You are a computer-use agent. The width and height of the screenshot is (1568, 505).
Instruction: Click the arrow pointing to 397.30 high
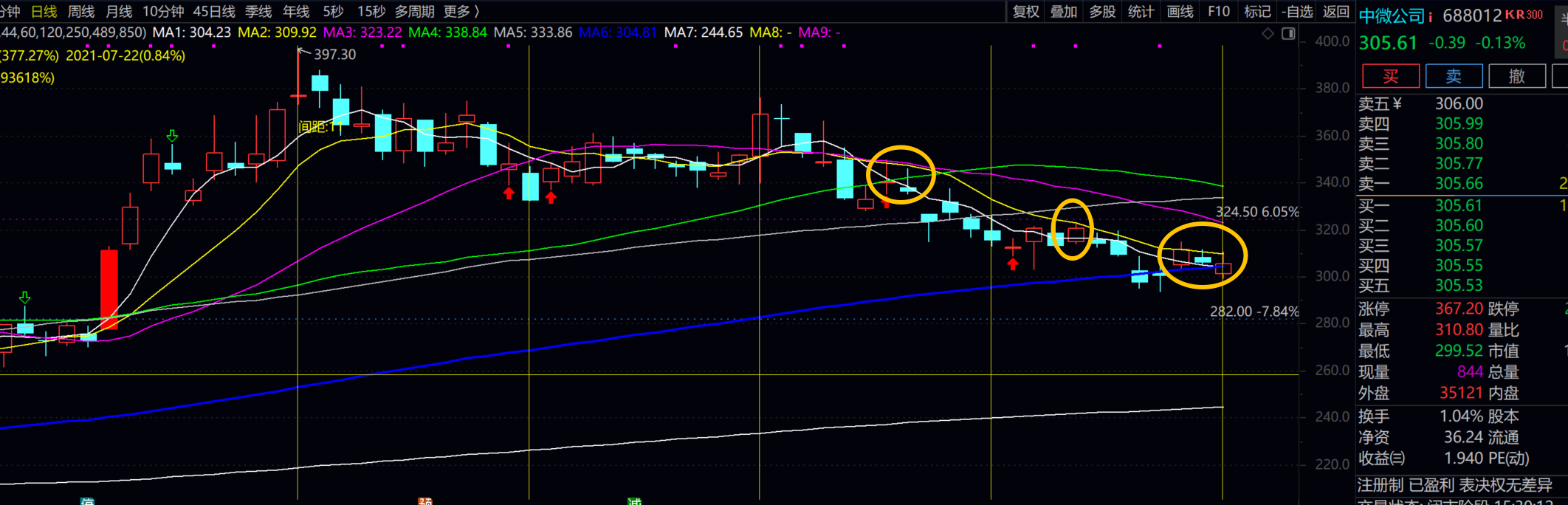pyautogui.click(x=303, y=52)
